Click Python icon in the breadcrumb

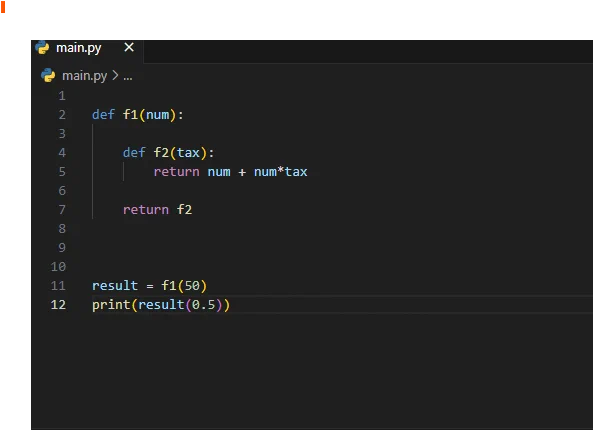tap(48, 75)
